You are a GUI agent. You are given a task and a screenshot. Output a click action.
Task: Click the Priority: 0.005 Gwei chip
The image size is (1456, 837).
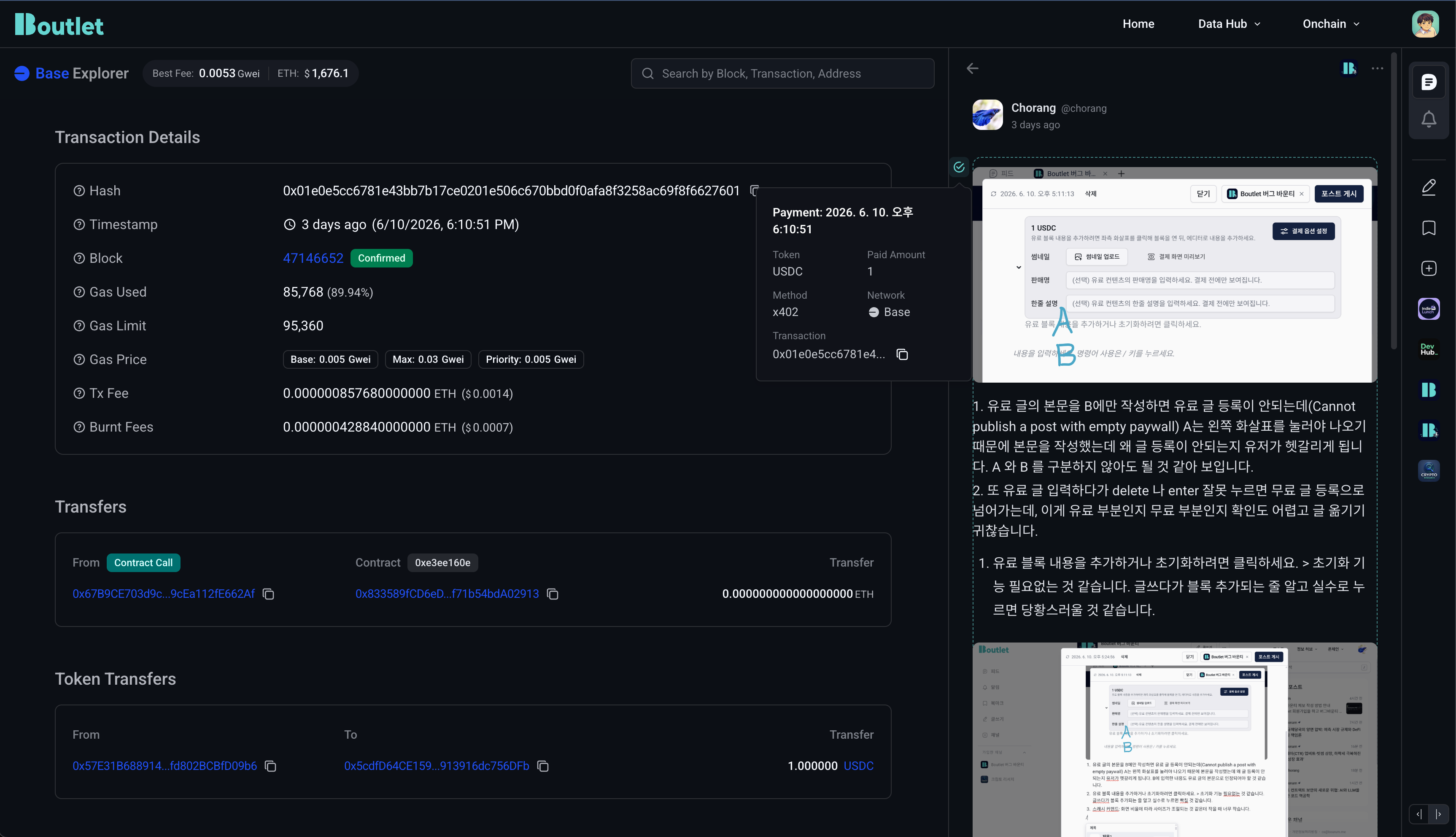(531, 360)
